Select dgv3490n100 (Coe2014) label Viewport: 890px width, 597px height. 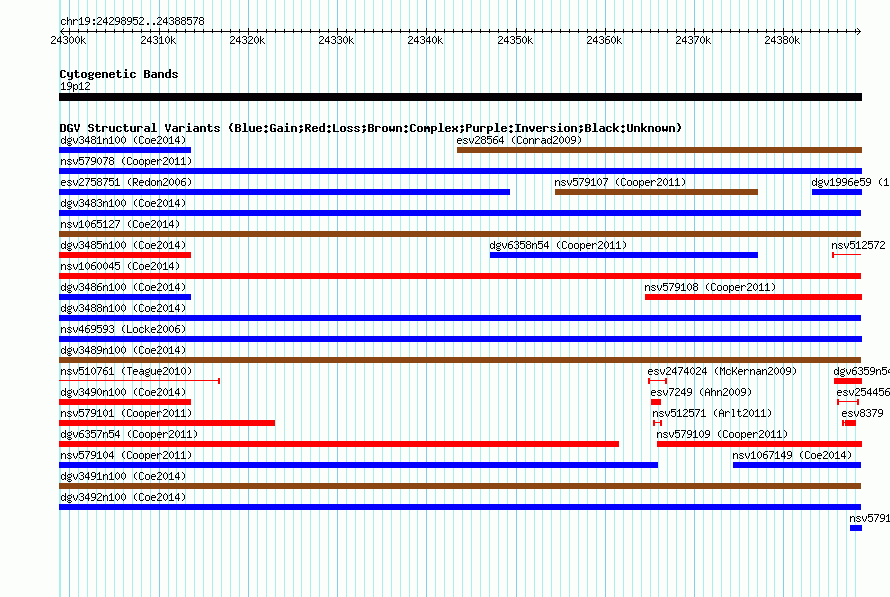point(123,392)
